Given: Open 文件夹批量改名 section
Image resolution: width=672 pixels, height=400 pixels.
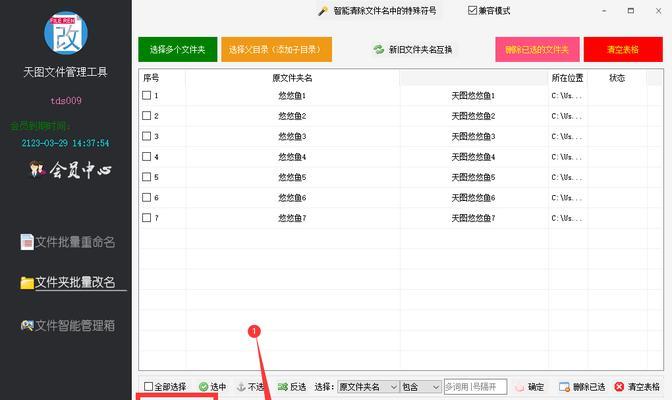Looking at the screenshot, I should 68,283.
